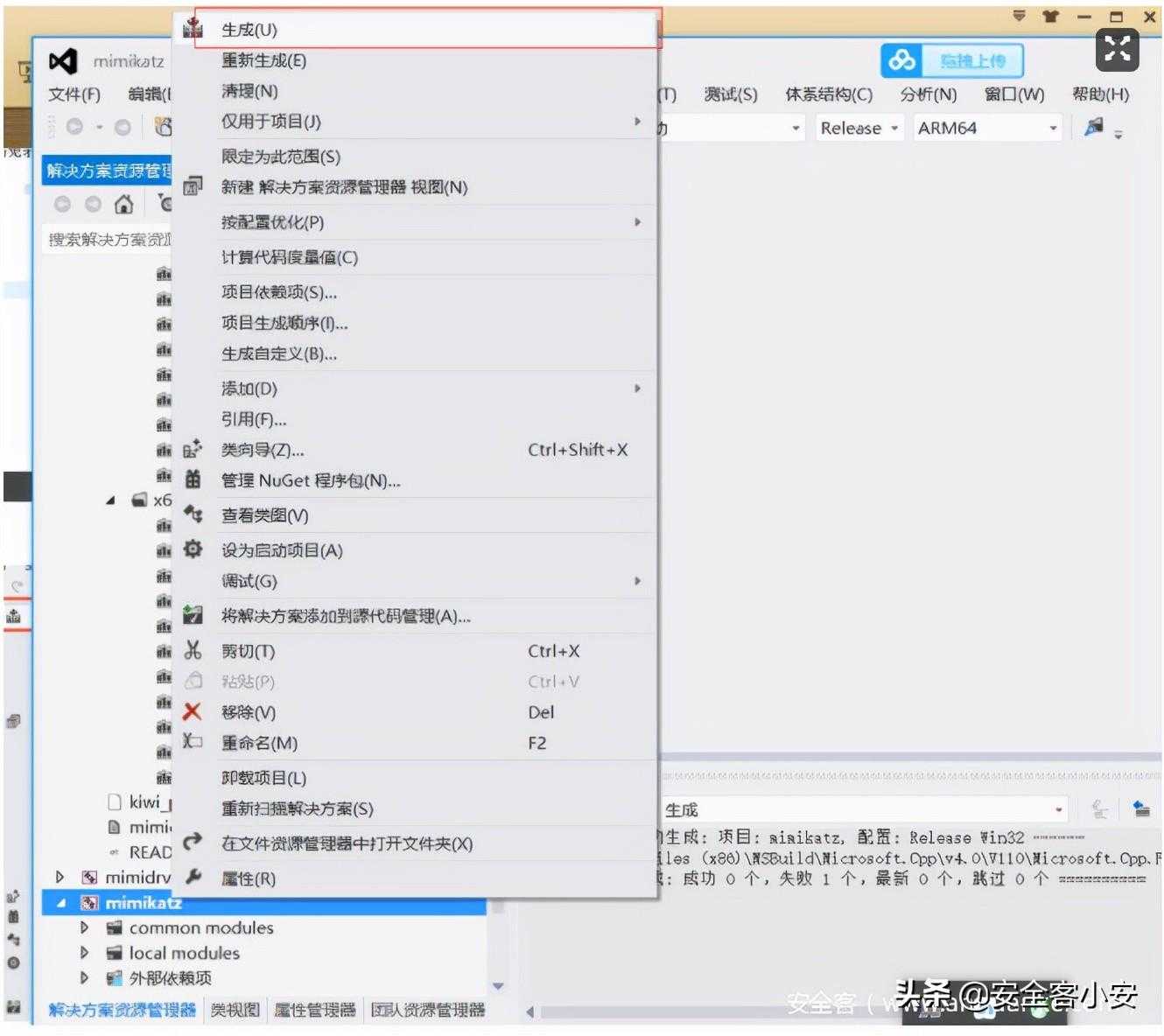Screen dimensions: 1164x1036
Task: Open Release configuration dropdown
Action: pyautogui.click(x=859, y=129)
